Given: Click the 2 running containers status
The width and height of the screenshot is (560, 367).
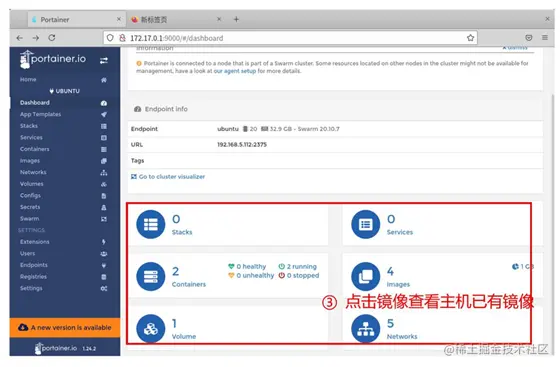Looking at the screenshot, I should (298, 267).
